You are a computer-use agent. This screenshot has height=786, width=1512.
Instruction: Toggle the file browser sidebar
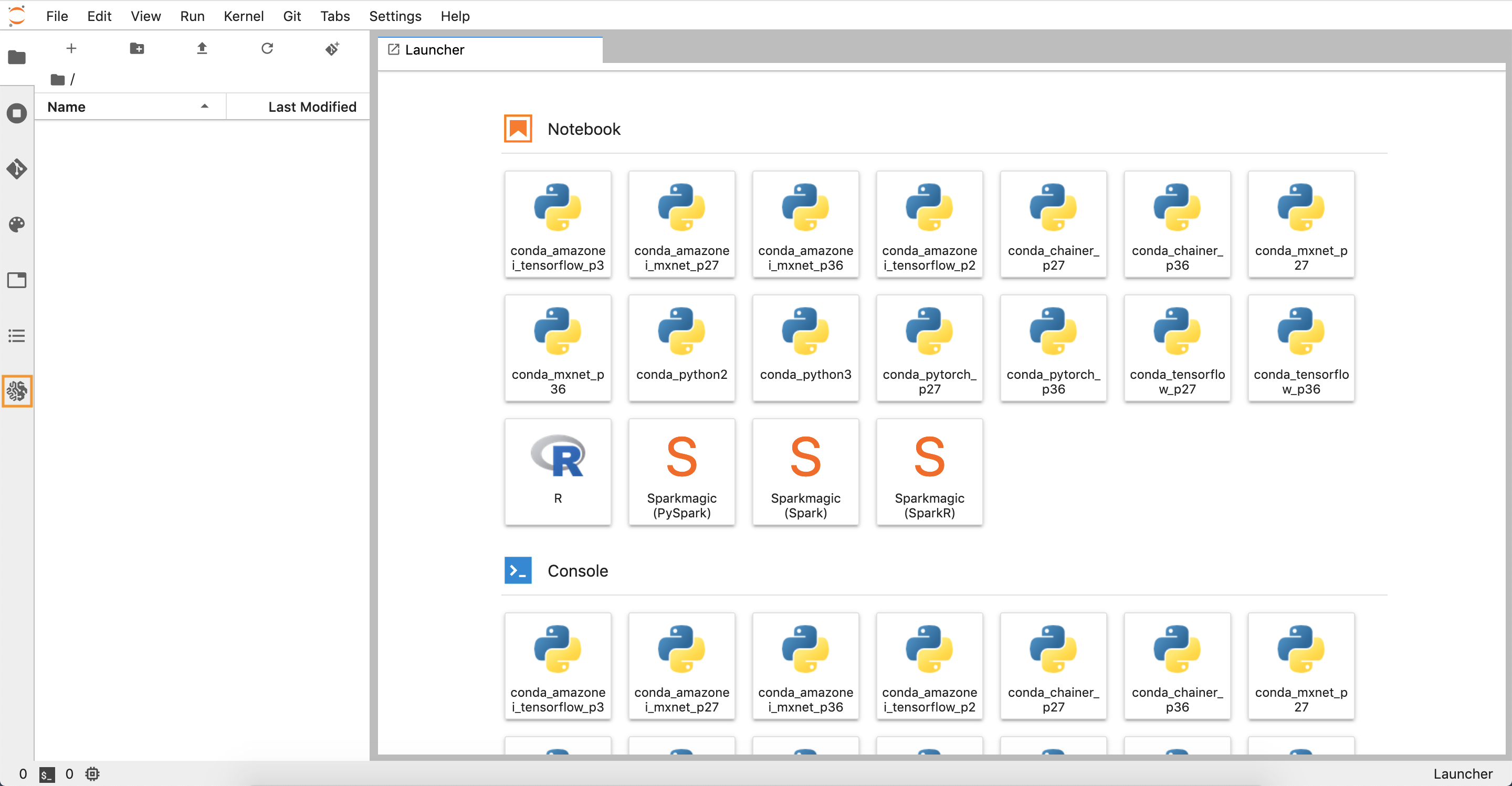click(x=17, y=57)
